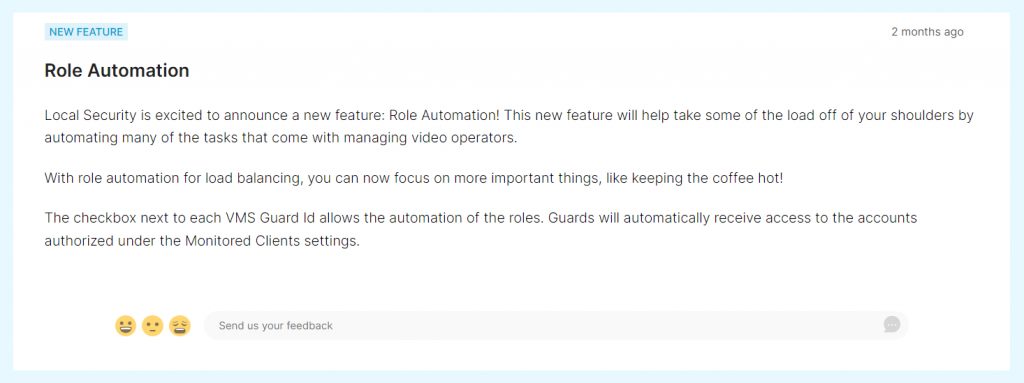Click the sentence about keeping the coffee hot
The width and height of the screenshot is (1024, 383).
[x=413, y=178]
